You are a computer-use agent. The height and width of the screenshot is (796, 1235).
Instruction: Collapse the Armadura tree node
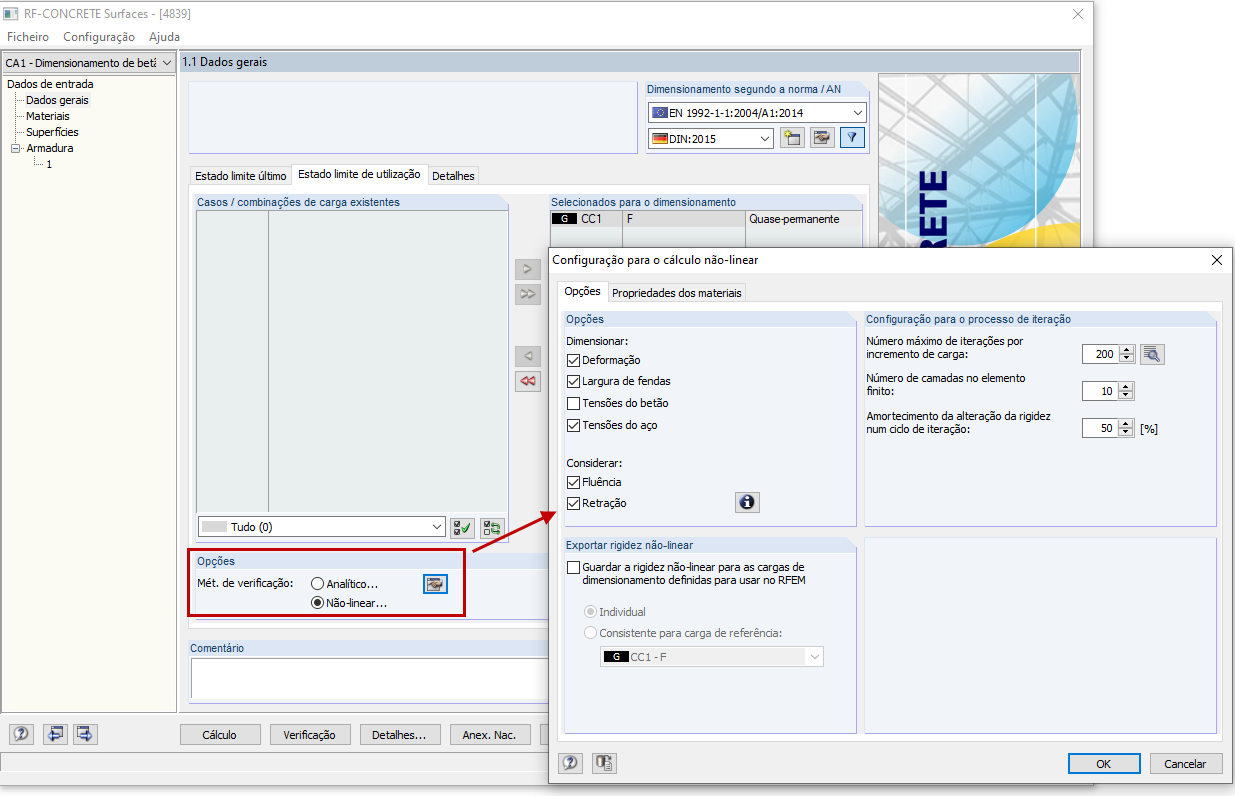pos(16,148)
